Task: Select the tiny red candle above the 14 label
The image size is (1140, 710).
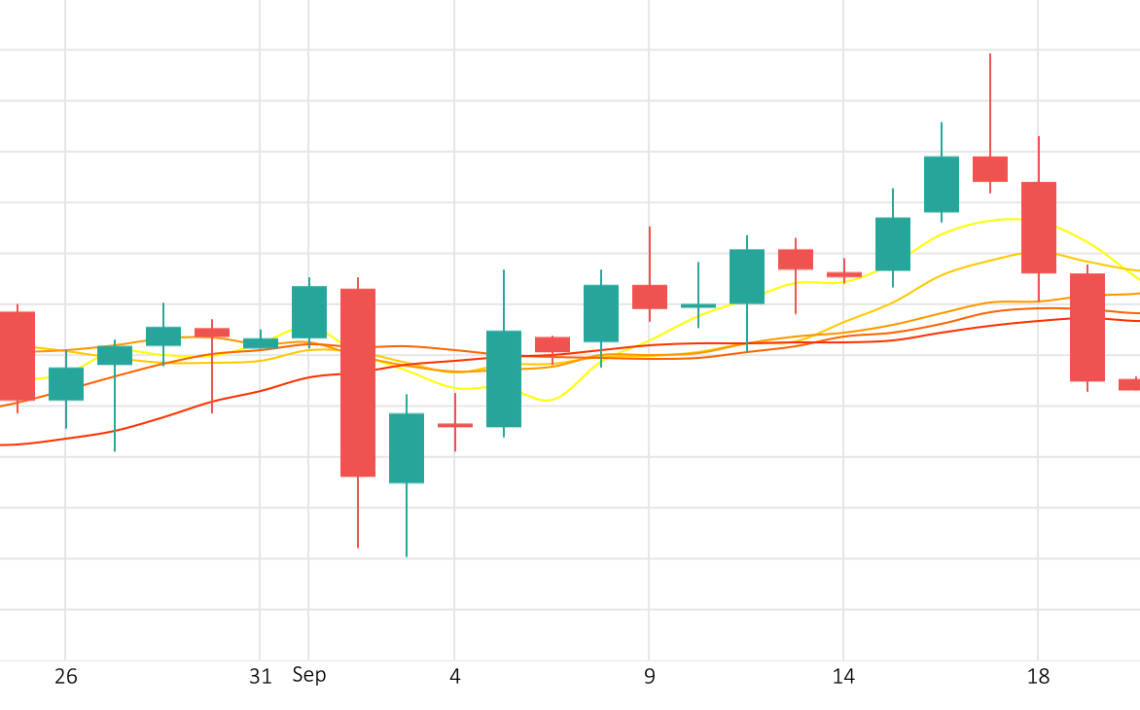Action: pos(844,274)
